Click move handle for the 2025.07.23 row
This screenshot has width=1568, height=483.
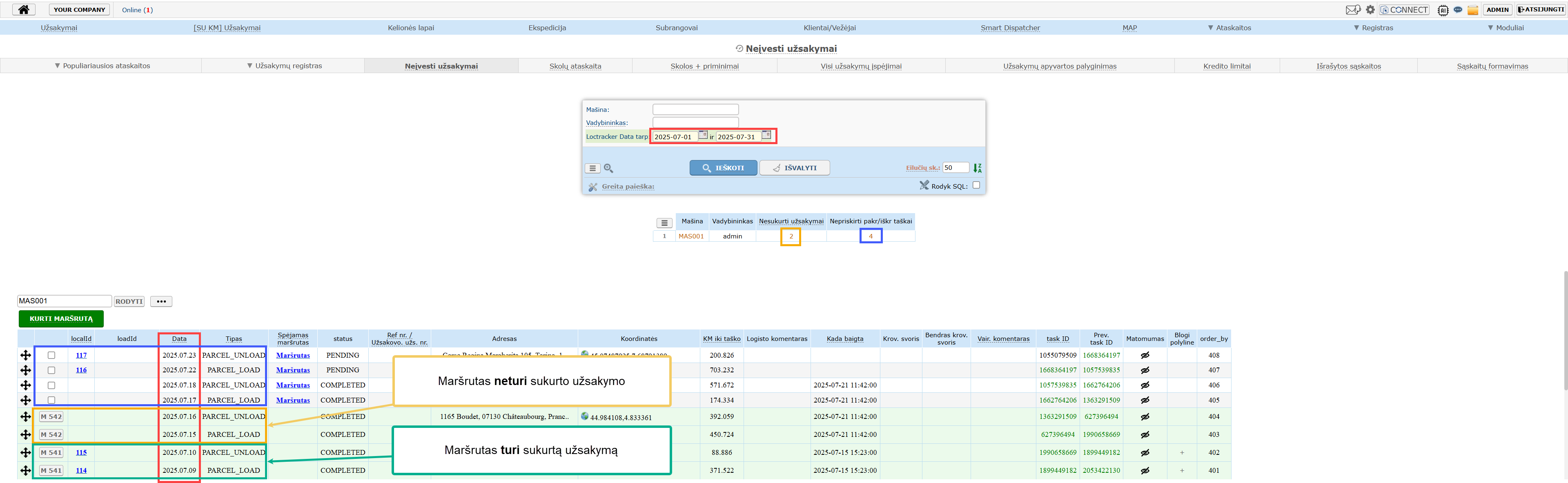pos(26,355)
